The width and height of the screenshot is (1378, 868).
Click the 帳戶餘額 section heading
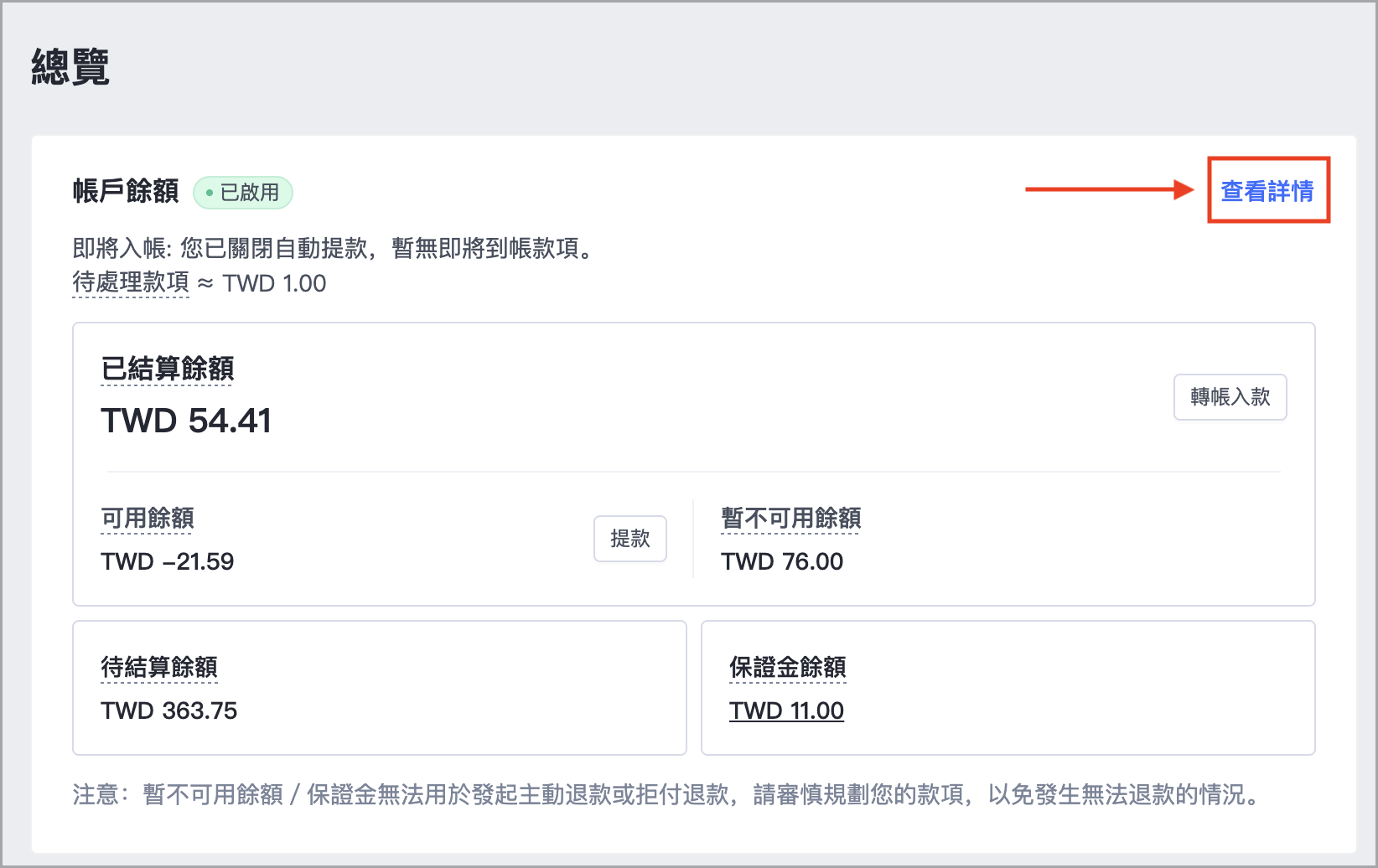click(126, 191)
